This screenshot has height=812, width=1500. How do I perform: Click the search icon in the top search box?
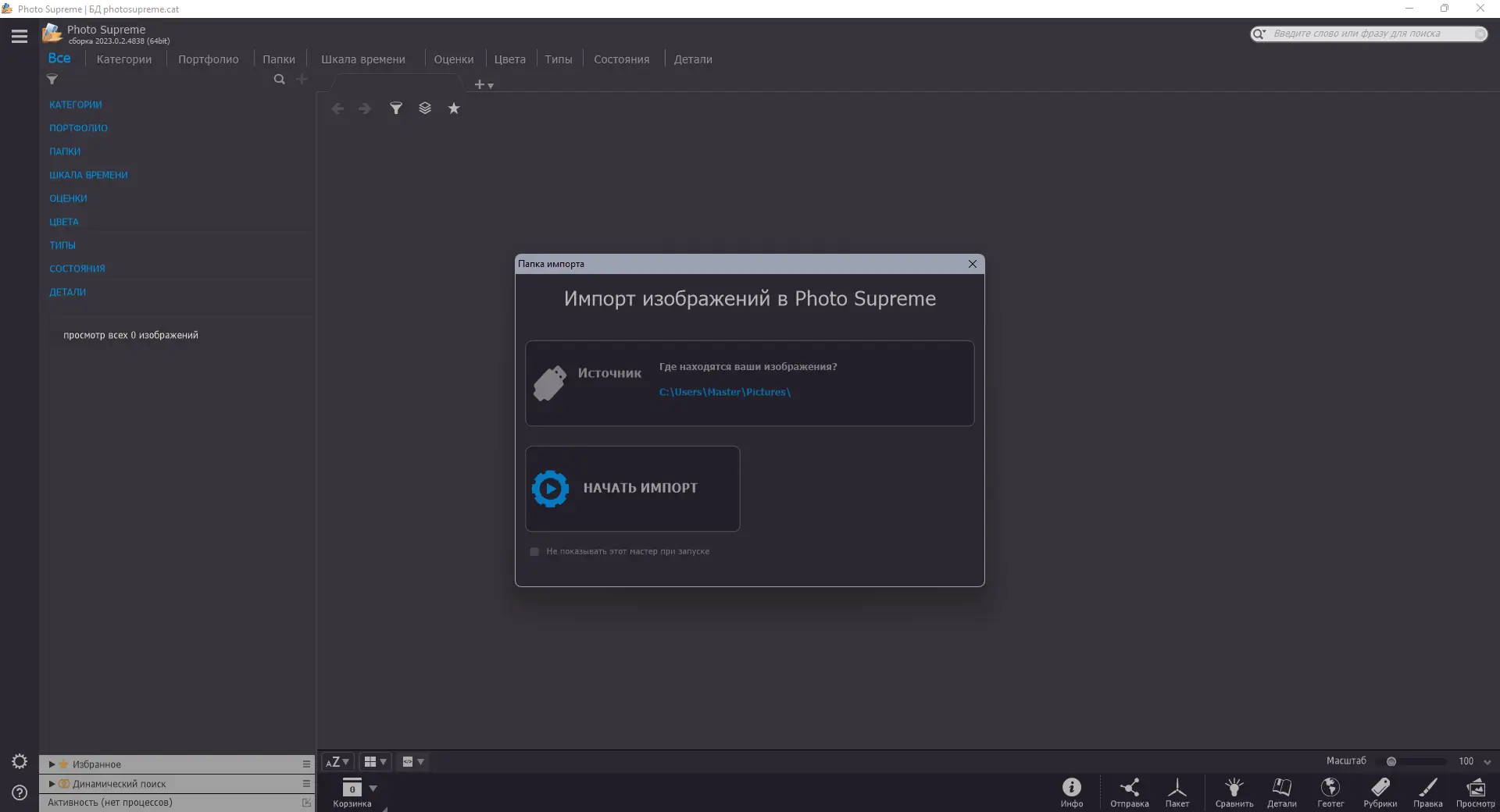pyautogui.click(x=1259, y=34)
